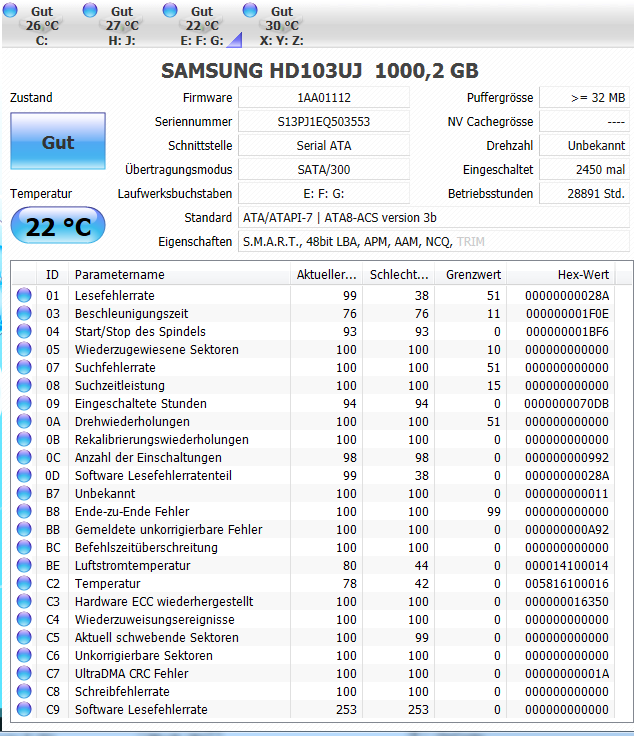This screenshot has height=736, width=634.
Task: Click the Serial ATA interface field
Action: 324,146
